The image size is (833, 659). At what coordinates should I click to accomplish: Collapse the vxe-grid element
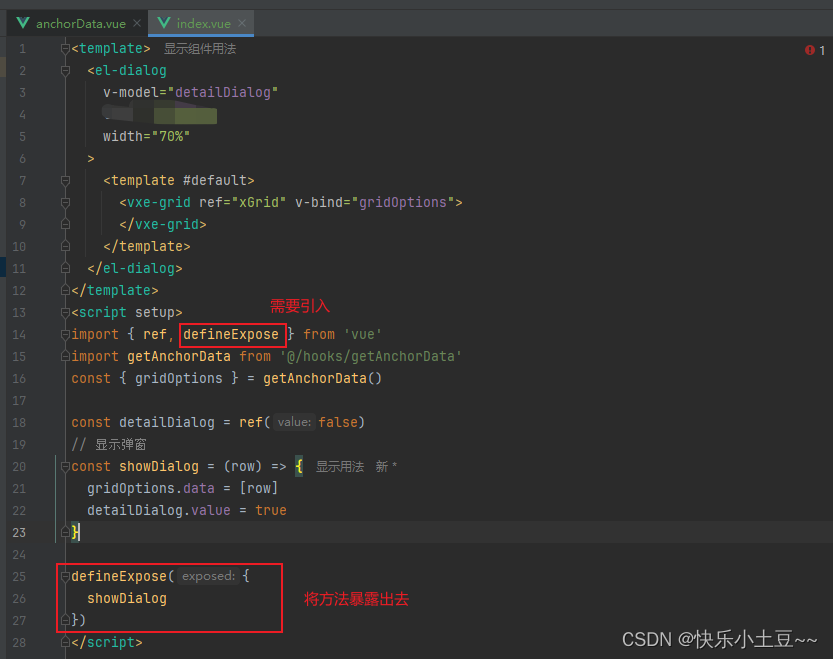click(64, 202)
